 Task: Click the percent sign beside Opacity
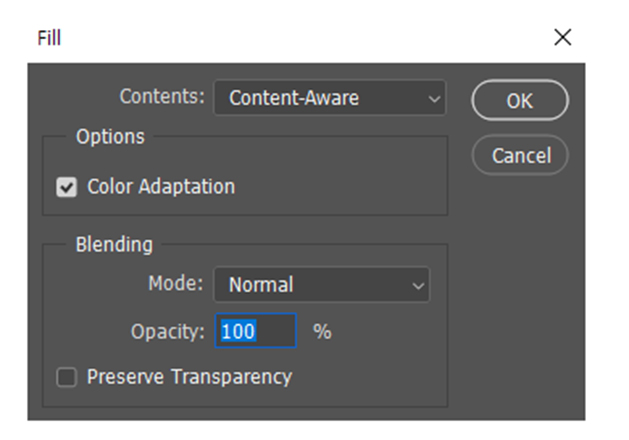pos(322,331)
